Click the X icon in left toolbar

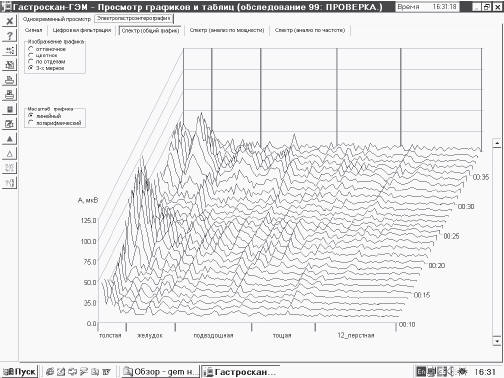point(10,21)
